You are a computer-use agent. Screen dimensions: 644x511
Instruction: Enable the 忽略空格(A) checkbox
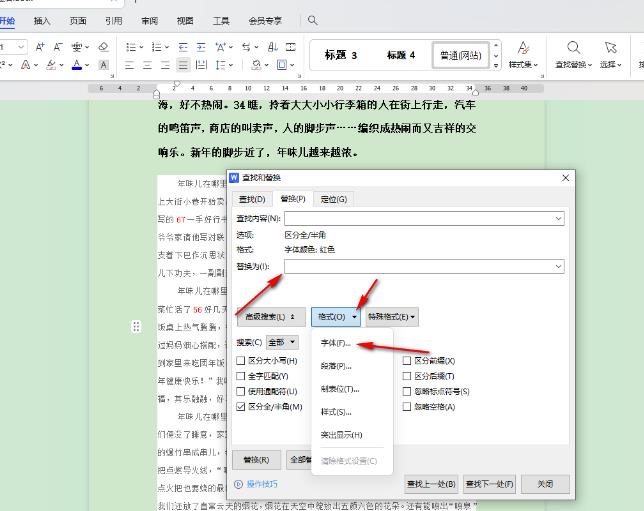(x=407, y=407)
